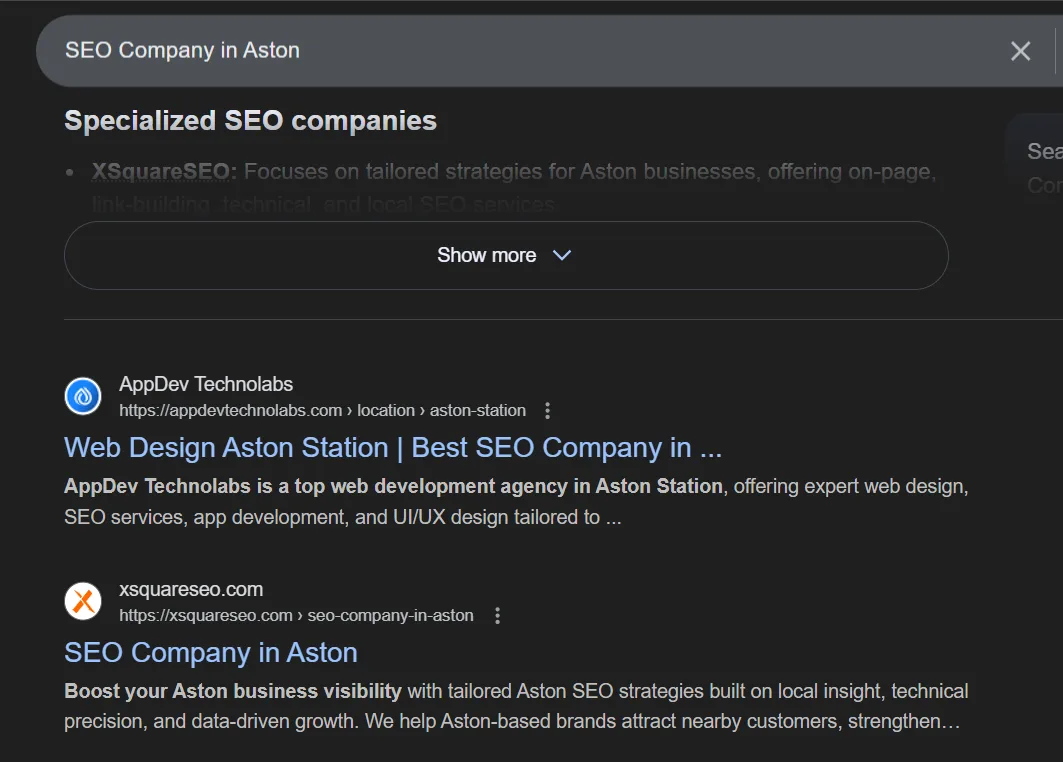Clear the search query using the X icon

pyautogui.click(x=1019, y=50)
